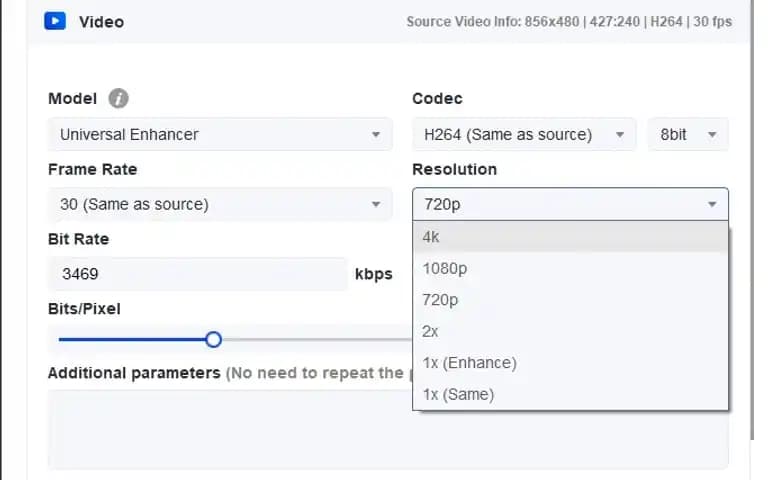768x480 pixels.
Task: Click the blue Video play icon
Action: pyautogui.click(x=55, y=21)
